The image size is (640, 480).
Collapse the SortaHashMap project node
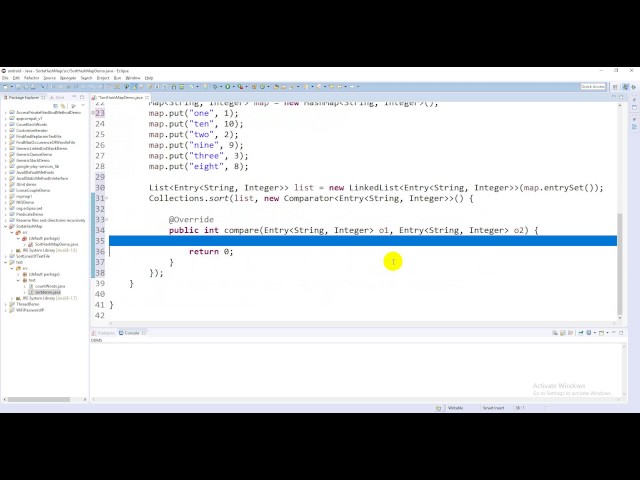click(6, 226)
